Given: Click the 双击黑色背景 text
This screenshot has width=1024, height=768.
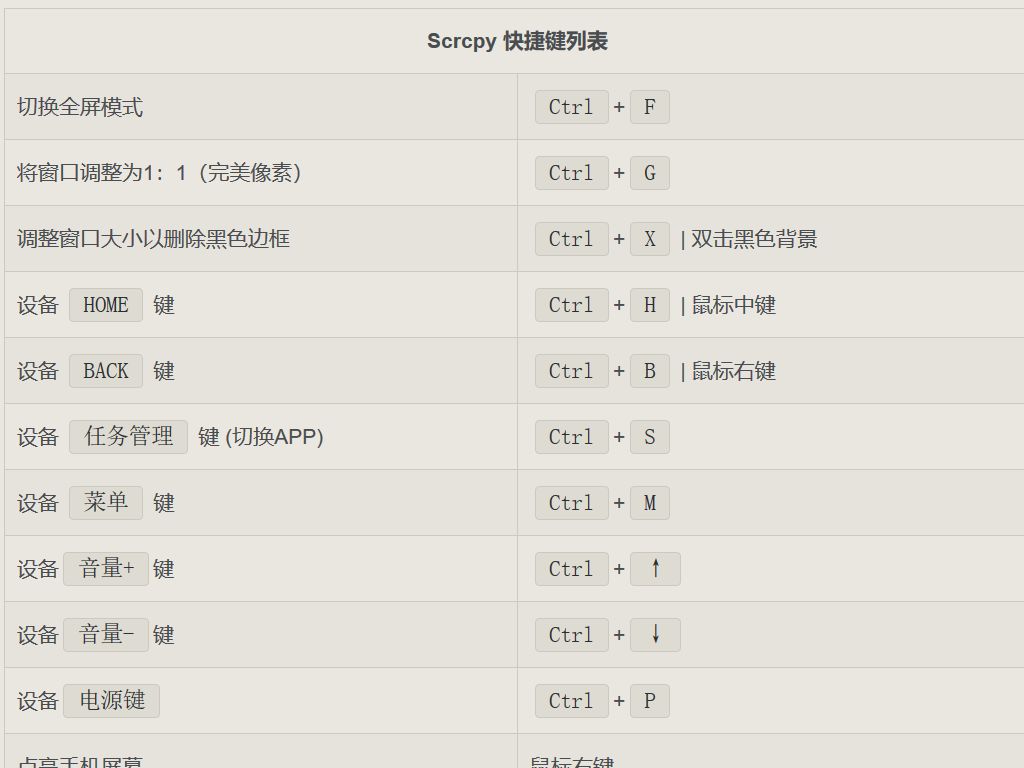Looking at the screenshot, I should (754, 239).
